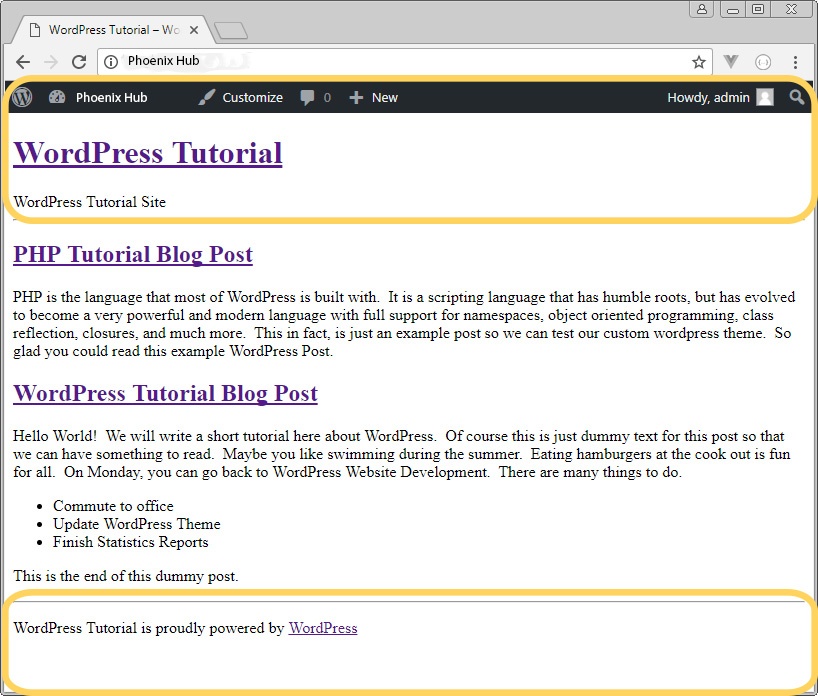
Task: Open the admin bar search magnifier
Action: [x=797, y=97]
